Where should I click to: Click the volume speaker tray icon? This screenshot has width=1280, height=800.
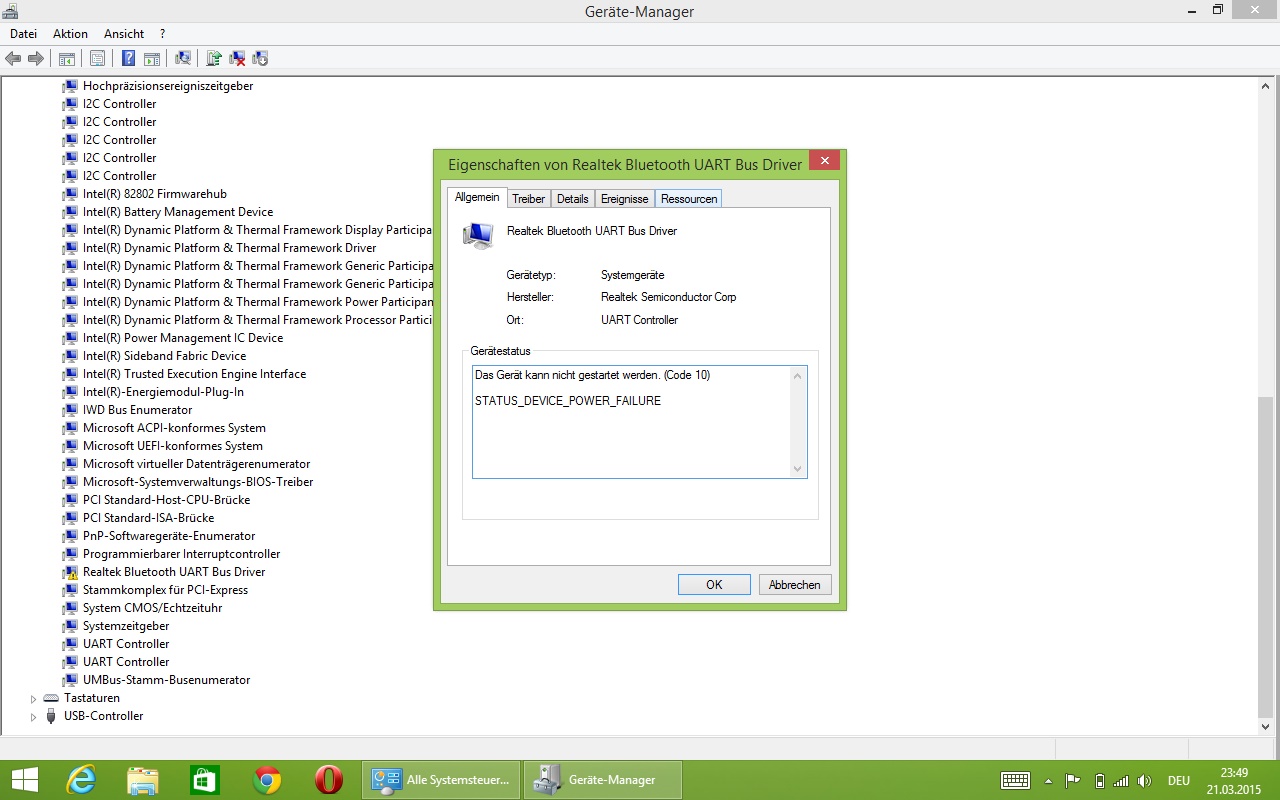(1146, 781)
